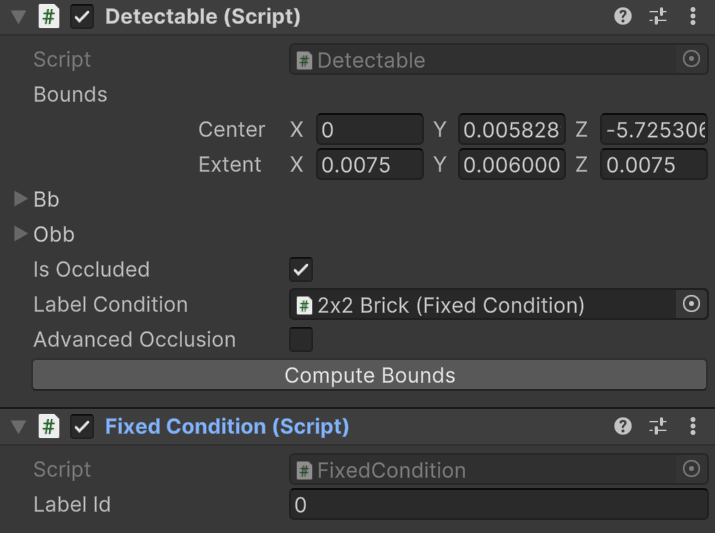Expand the Obb property foldout

21,235
